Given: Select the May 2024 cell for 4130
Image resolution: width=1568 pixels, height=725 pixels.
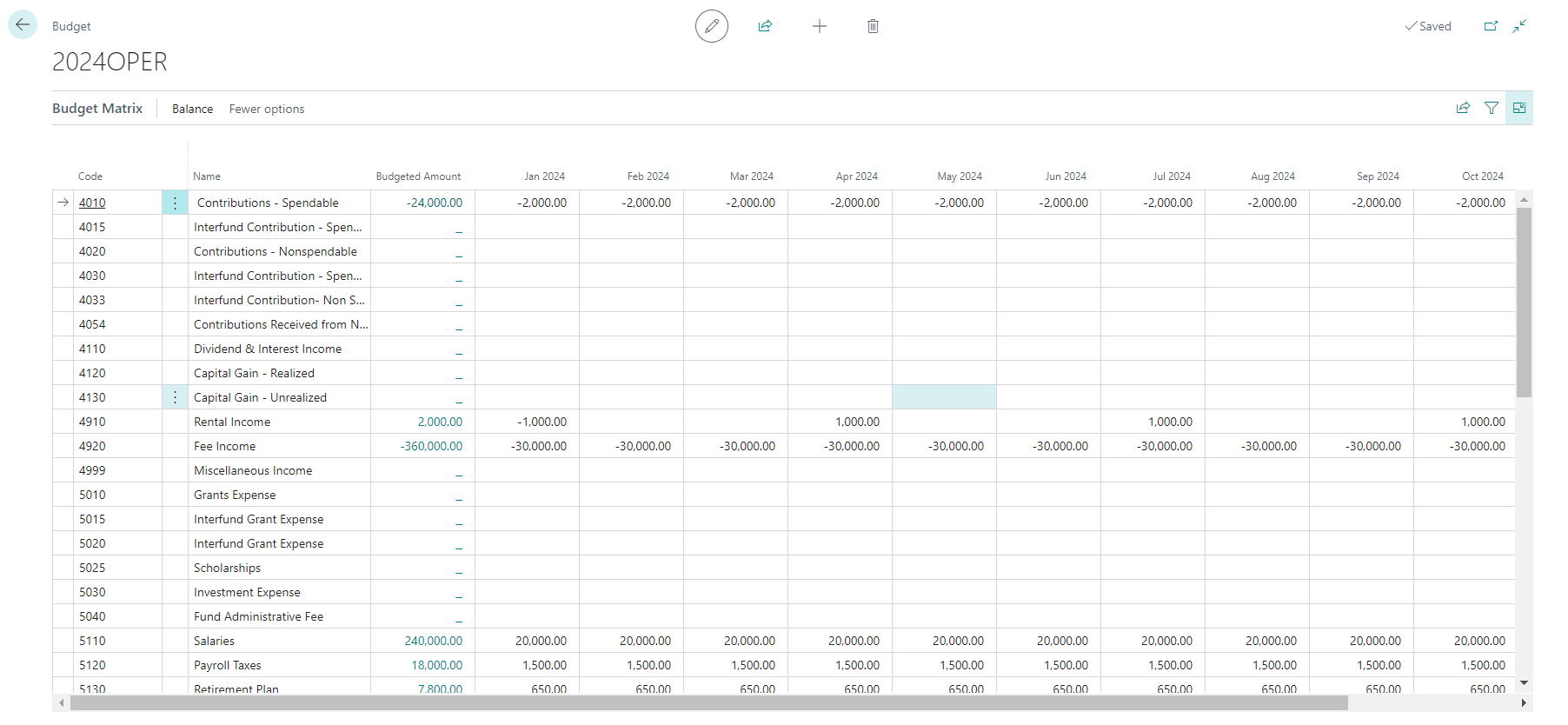Looking at the screenshot, I should click(x=944, y=397).
